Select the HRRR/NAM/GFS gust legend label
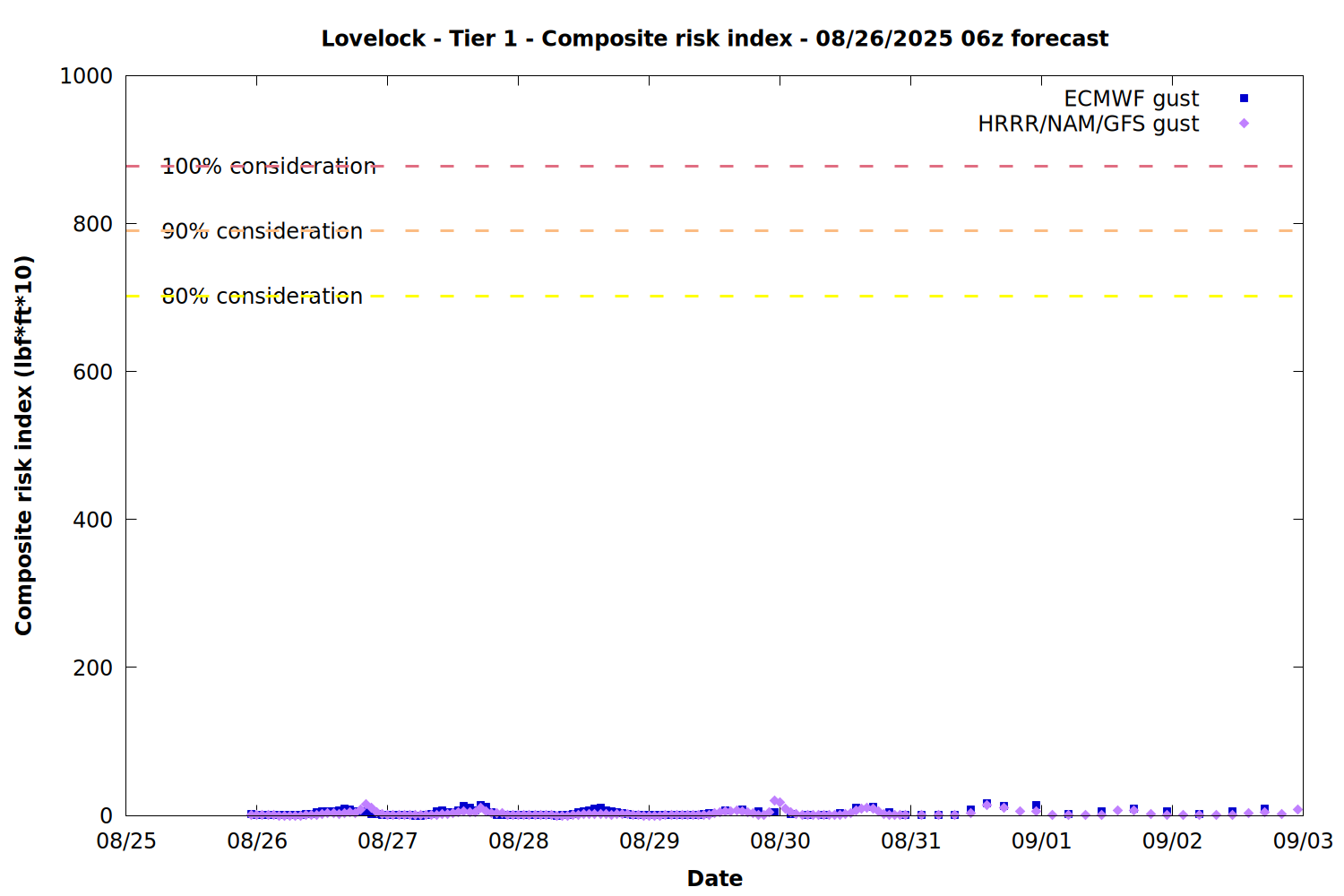Image resolution: width=1344 pixels, height=896 pixels. 1088,124
